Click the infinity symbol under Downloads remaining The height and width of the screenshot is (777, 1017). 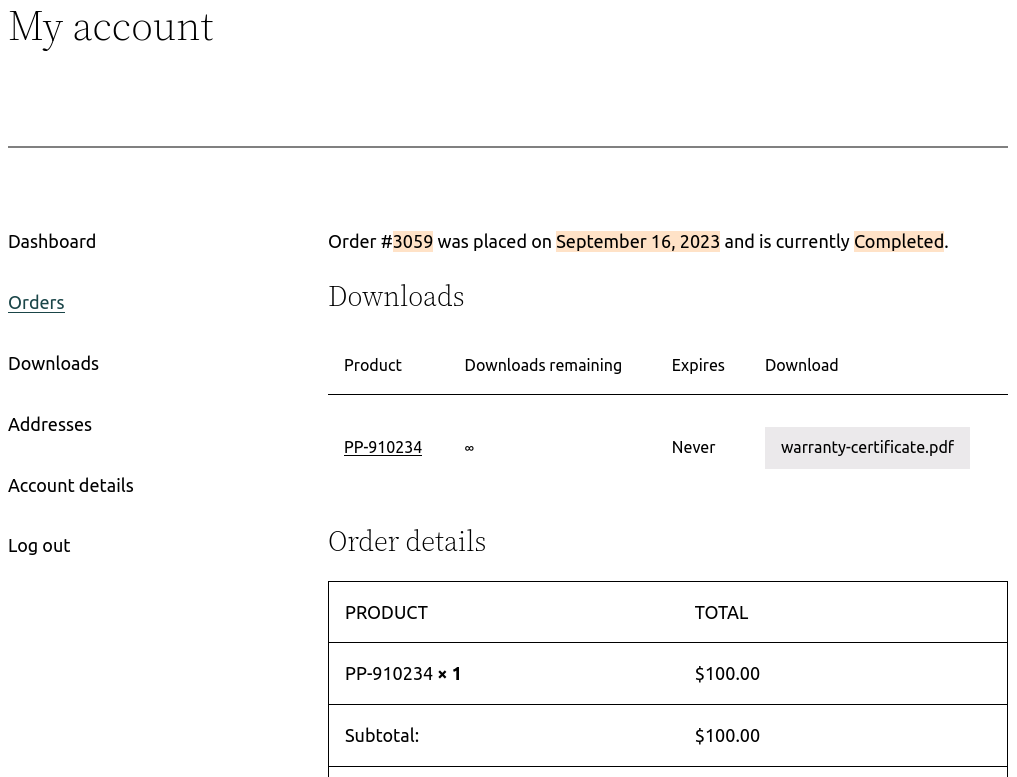pos(469,447)
